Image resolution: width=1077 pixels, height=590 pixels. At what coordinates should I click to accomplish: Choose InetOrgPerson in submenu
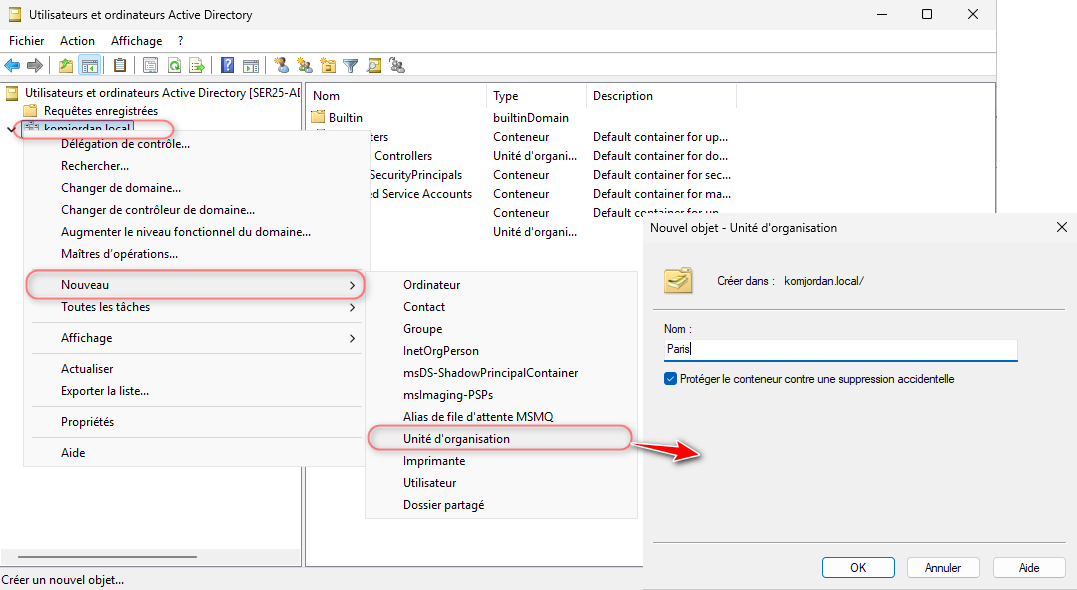point(441,351)
